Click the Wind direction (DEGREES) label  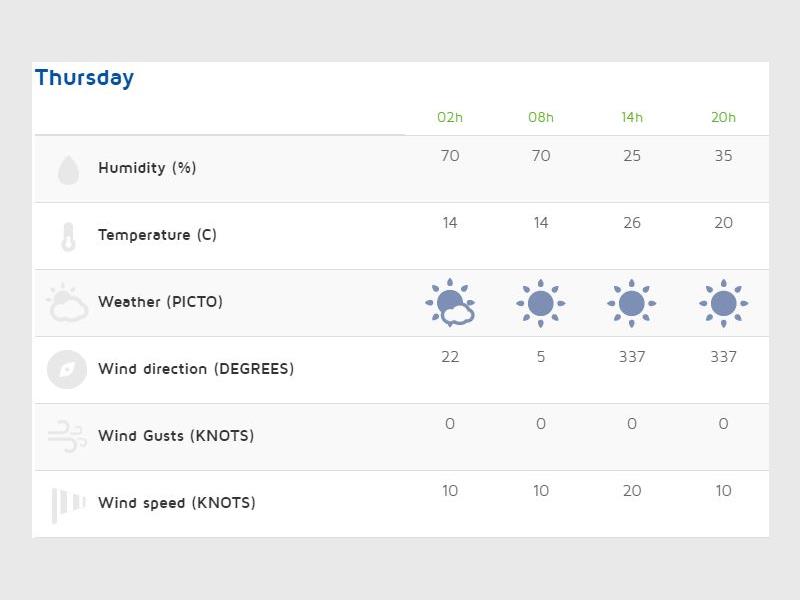pos(196,369)
